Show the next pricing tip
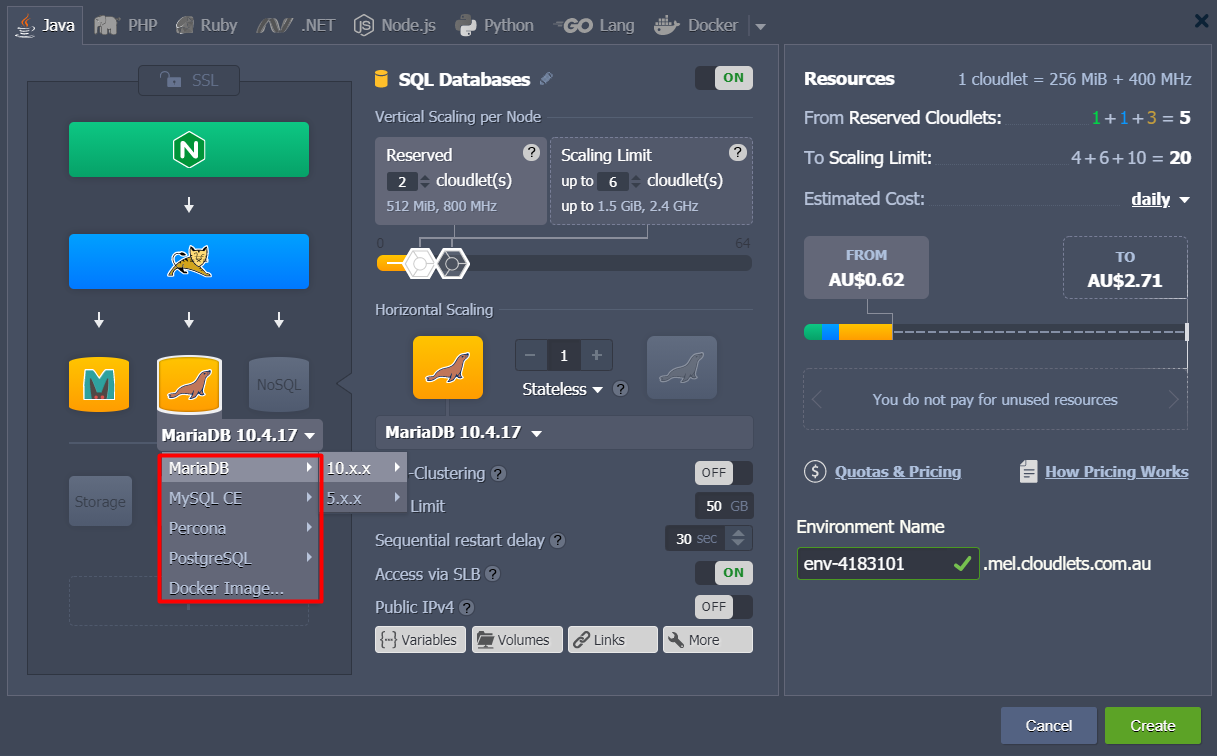This screenshot has width=1217, height=756. click(1174, 400)
